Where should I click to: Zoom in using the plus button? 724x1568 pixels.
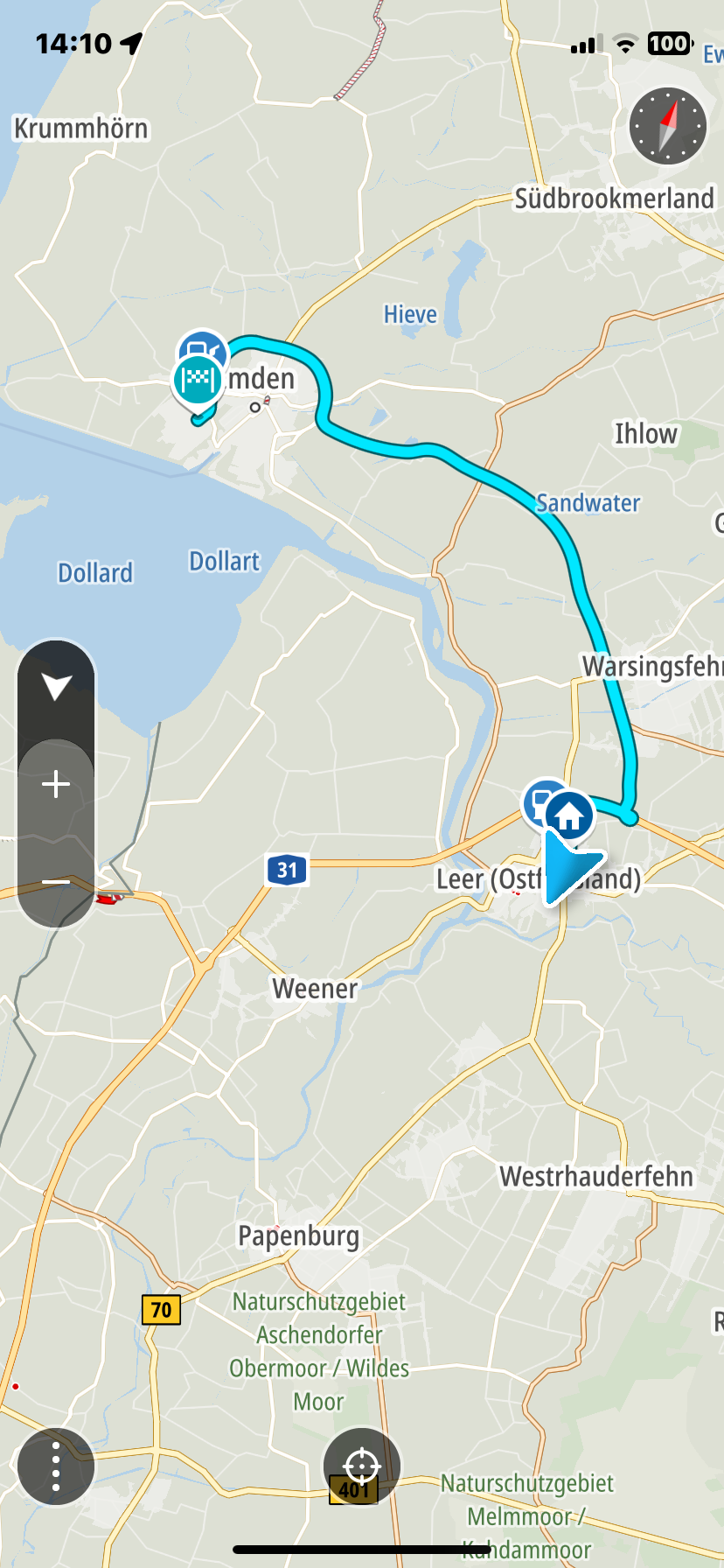56,784
